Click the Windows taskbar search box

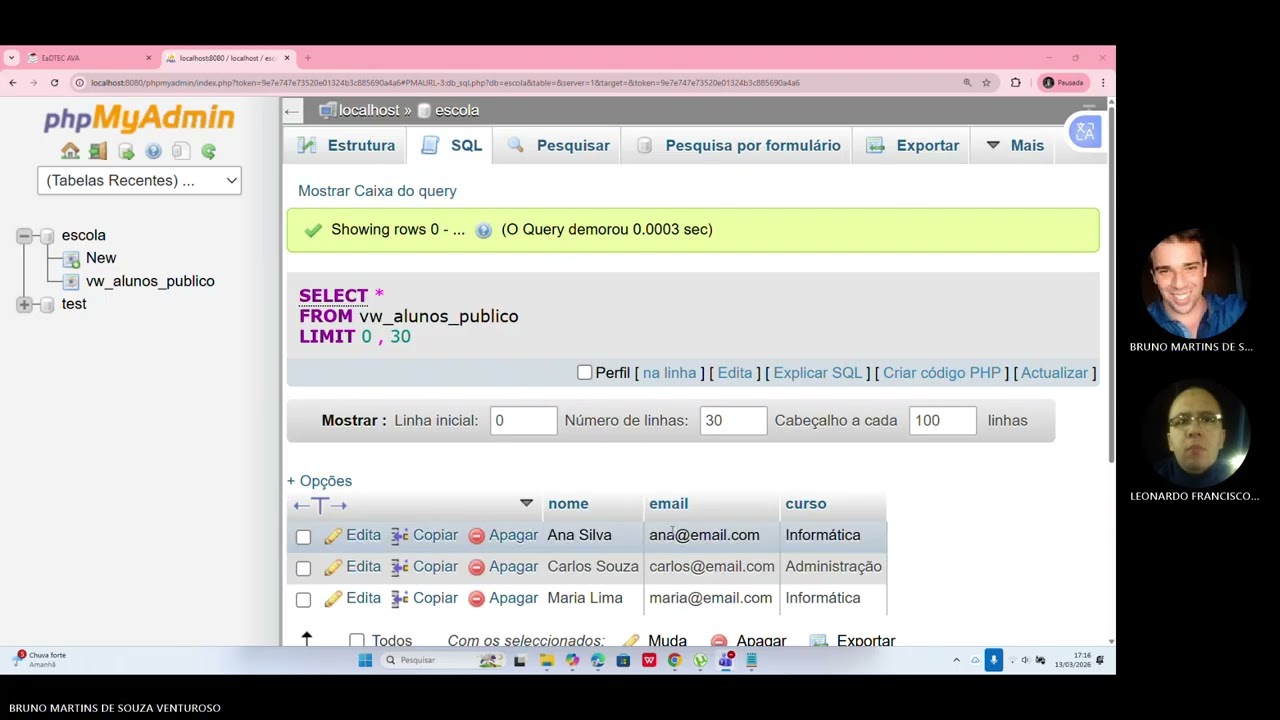click(x=442, y=660)
